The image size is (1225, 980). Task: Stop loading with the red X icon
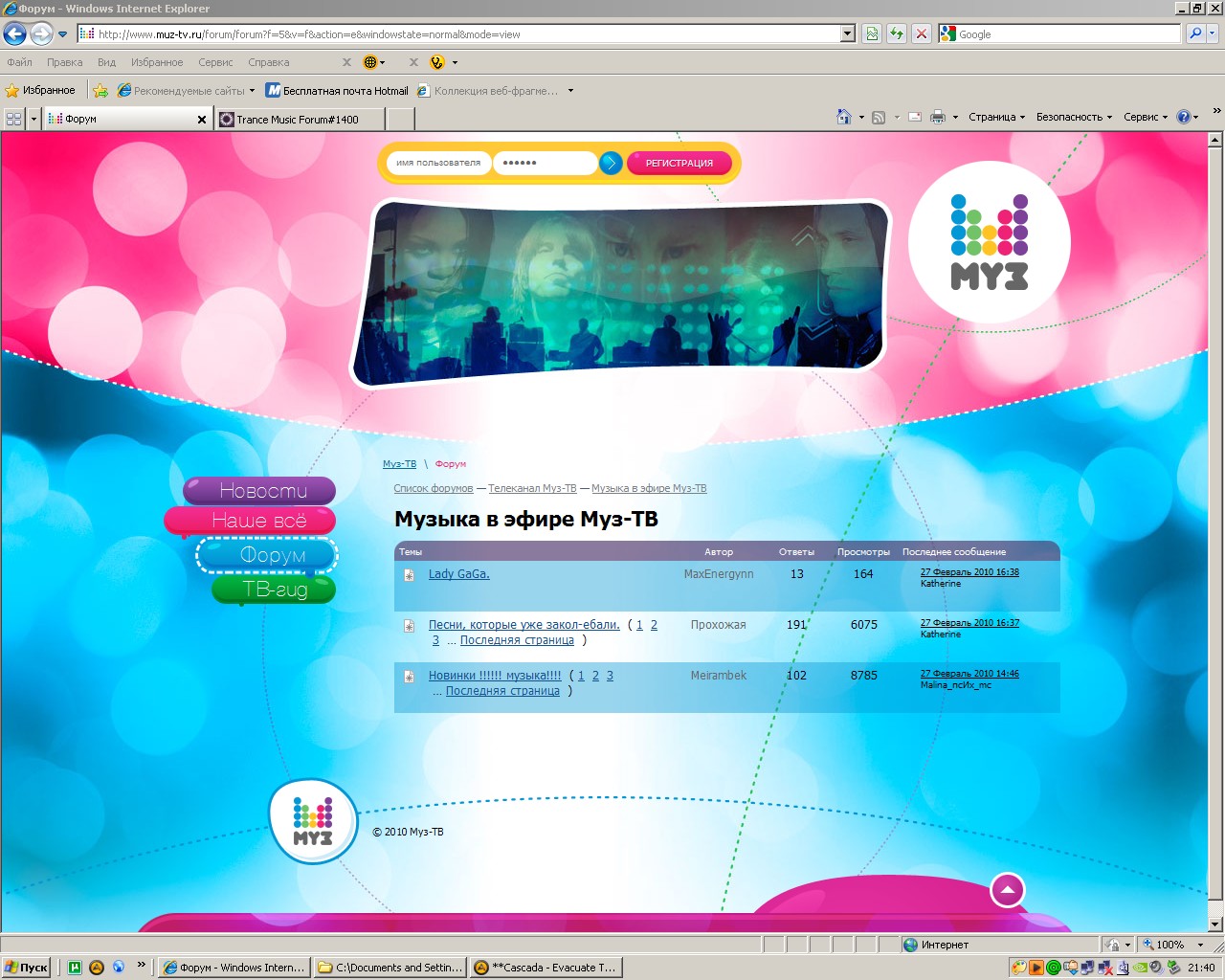[921, 34]
